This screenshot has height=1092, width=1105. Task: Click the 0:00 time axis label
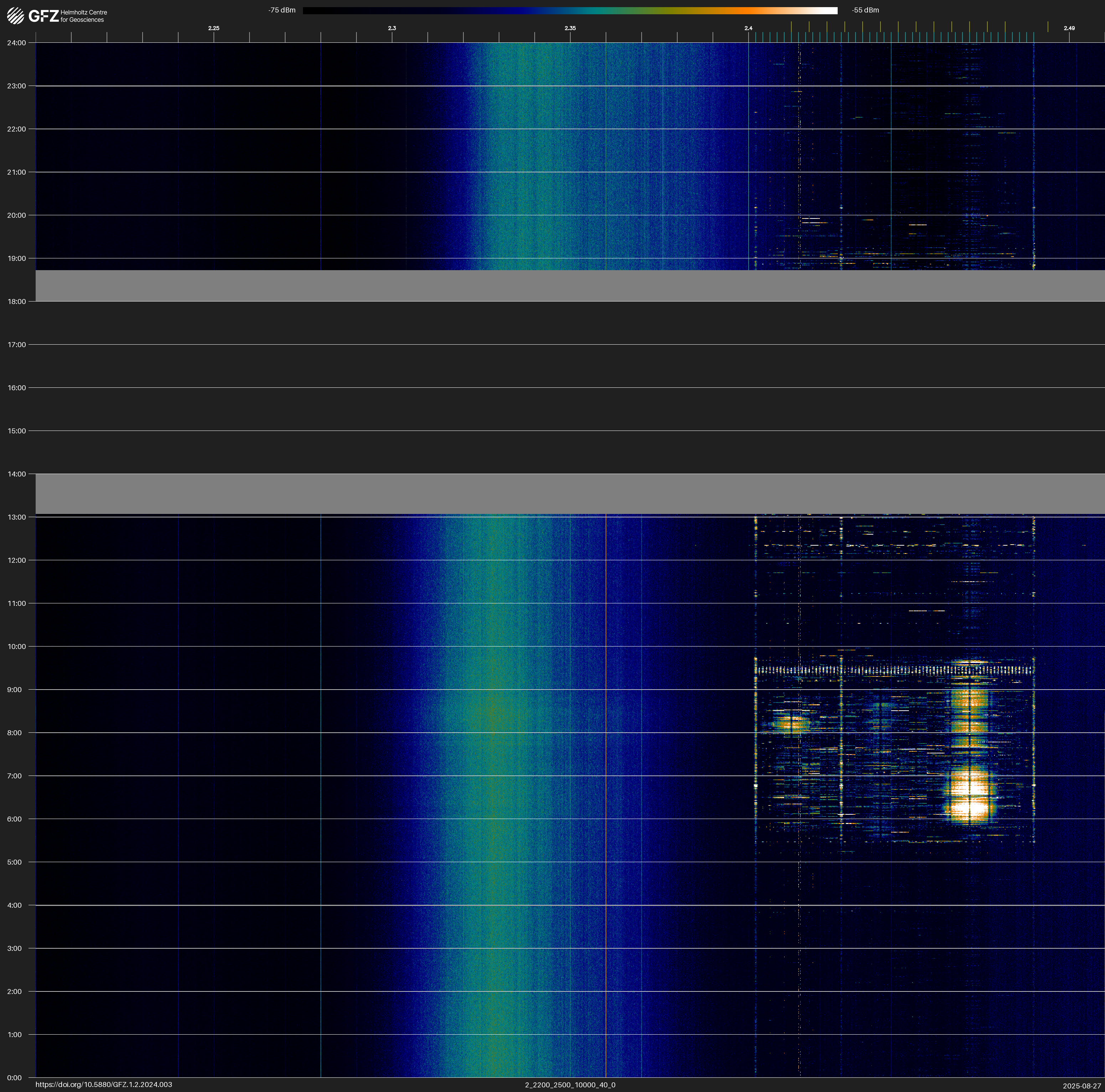pos(14,1078)
